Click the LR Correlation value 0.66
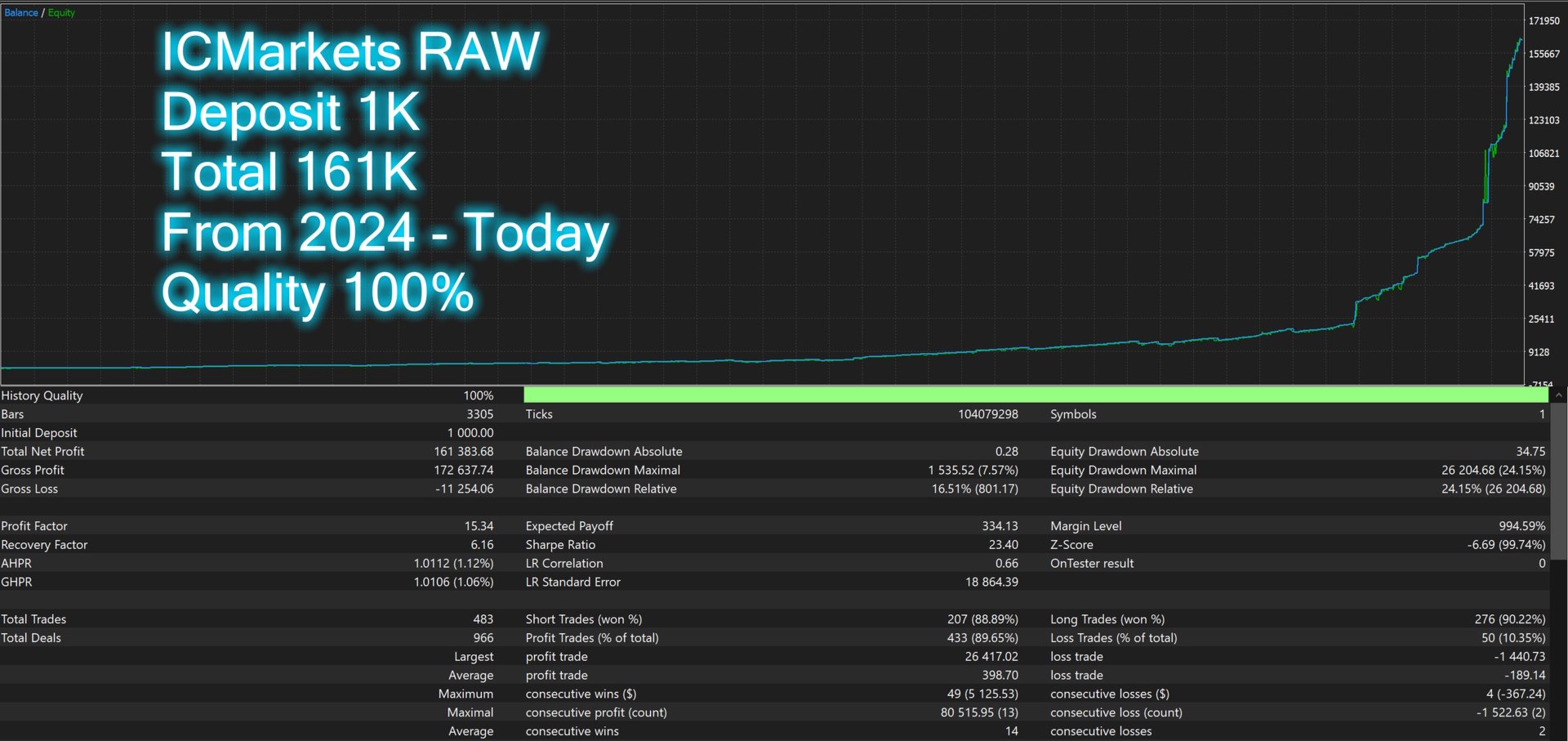 point(1007,564)
